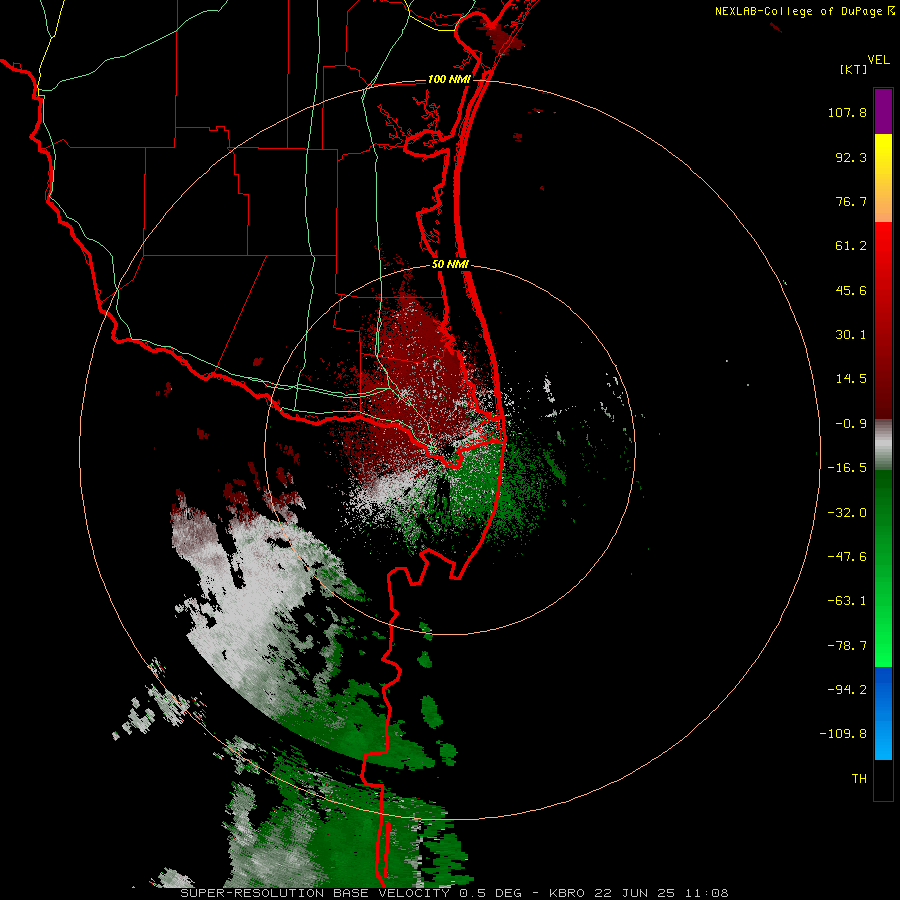
Task: Click the -94.2 legend value
Action: coord(847,689)
